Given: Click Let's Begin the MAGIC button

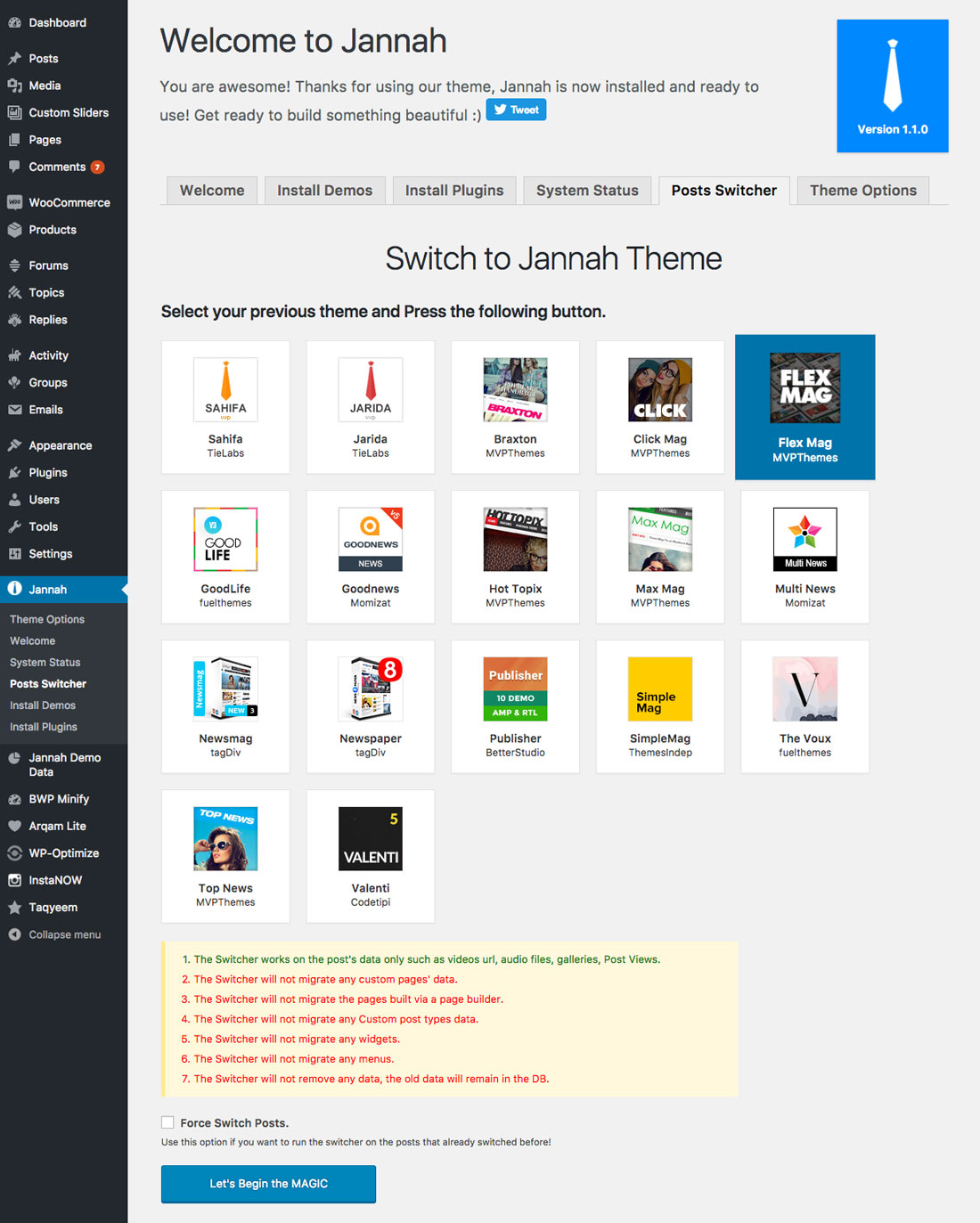Looking at the screenshot, I should 268,1184.
